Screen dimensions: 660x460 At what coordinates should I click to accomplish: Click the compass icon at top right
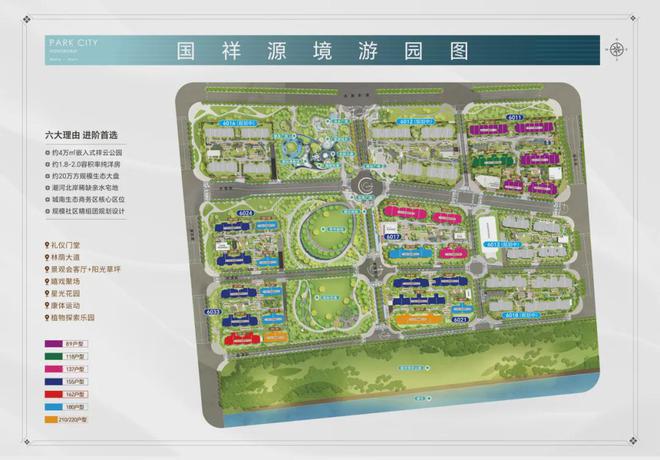click(x=618, y=49)
